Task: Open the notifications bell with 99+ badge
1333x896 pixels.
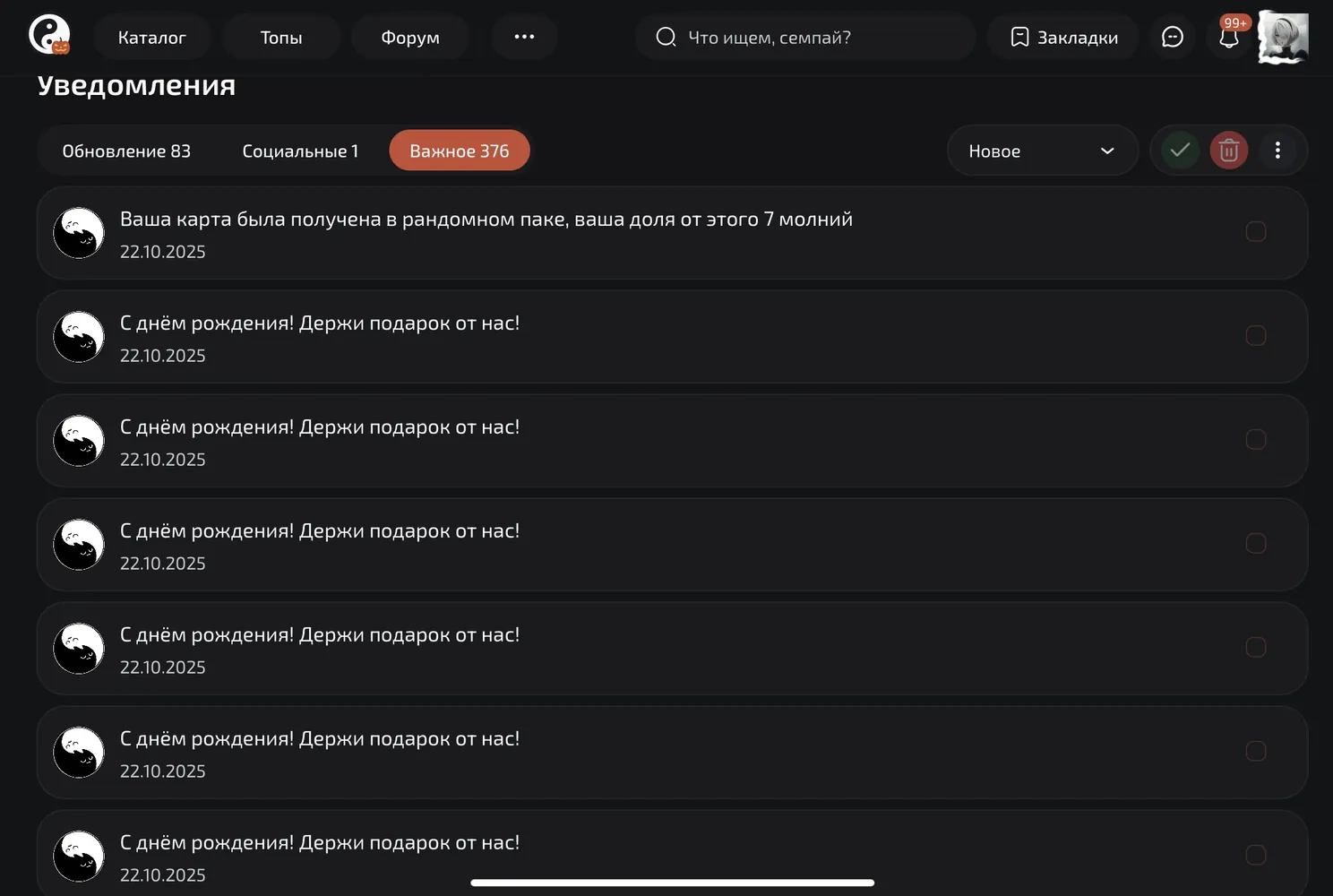Action: click(x=1229, y=37)
